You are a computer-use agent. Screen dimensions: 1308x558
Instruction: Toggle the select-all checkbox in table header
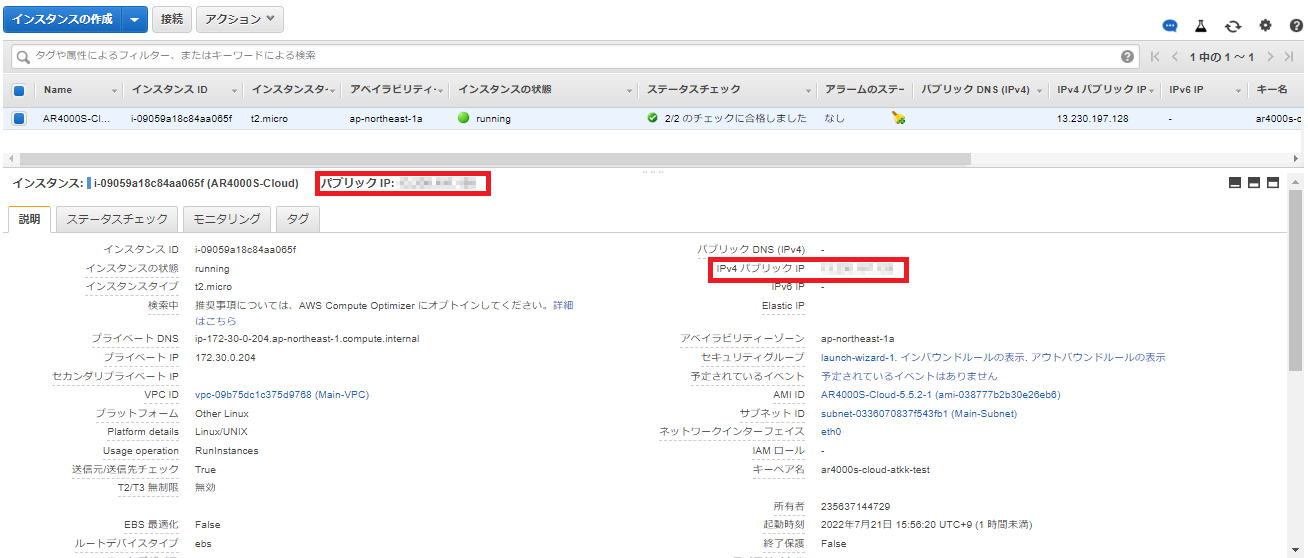[x=19, y=90]
